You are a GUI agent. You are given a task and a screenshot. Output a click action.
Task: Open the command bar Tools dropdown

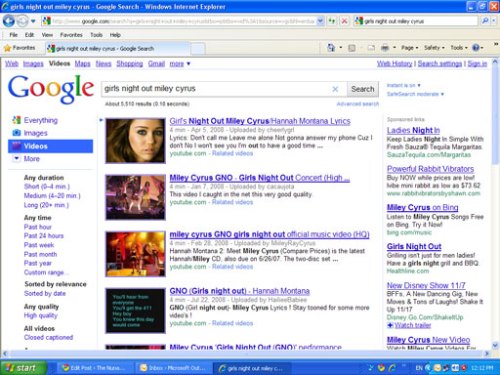pyautogui.click(x=459, y=48)
